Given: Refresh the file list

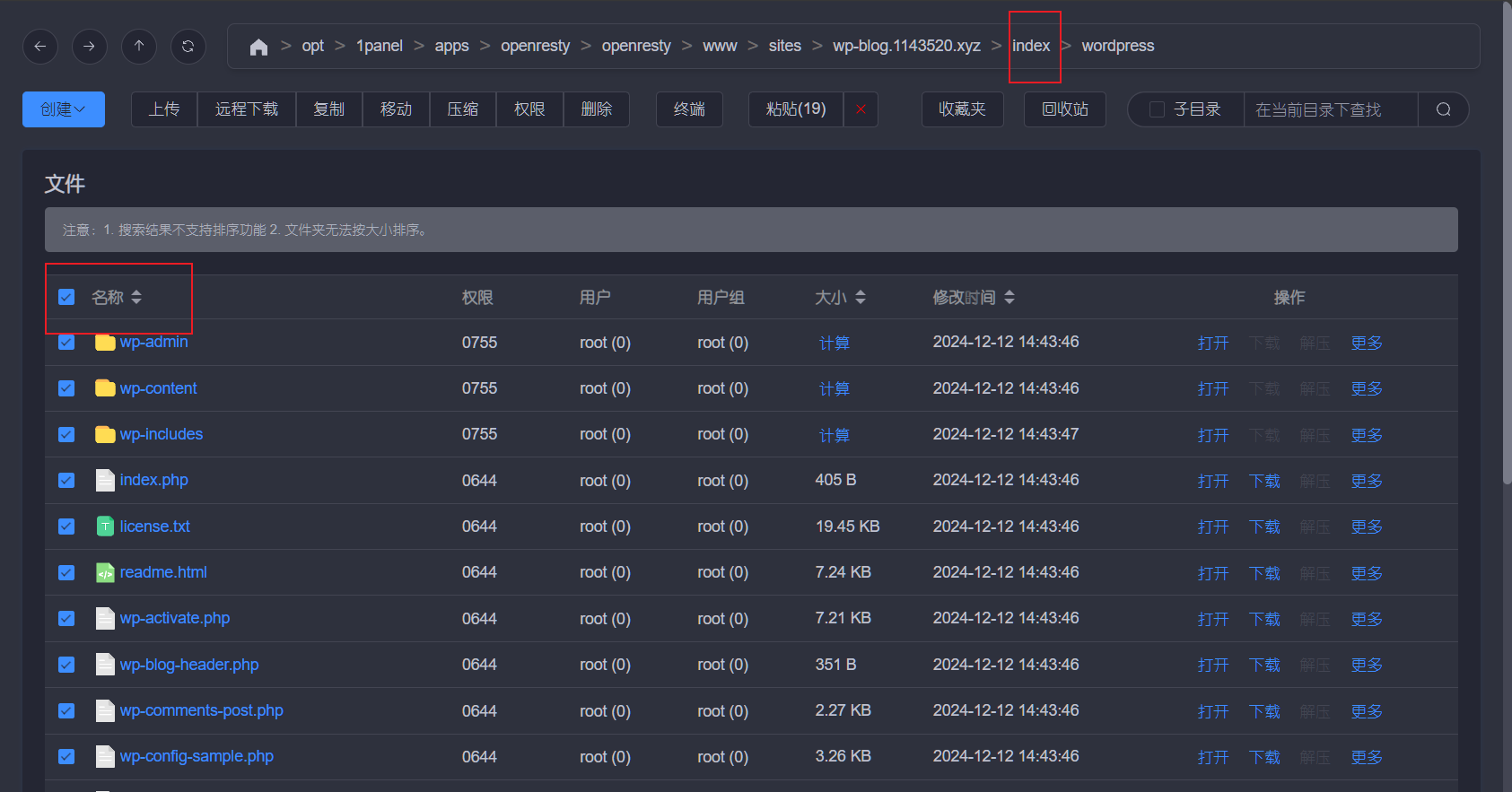Looking at the screenshot, I should [x=188, y=47].
